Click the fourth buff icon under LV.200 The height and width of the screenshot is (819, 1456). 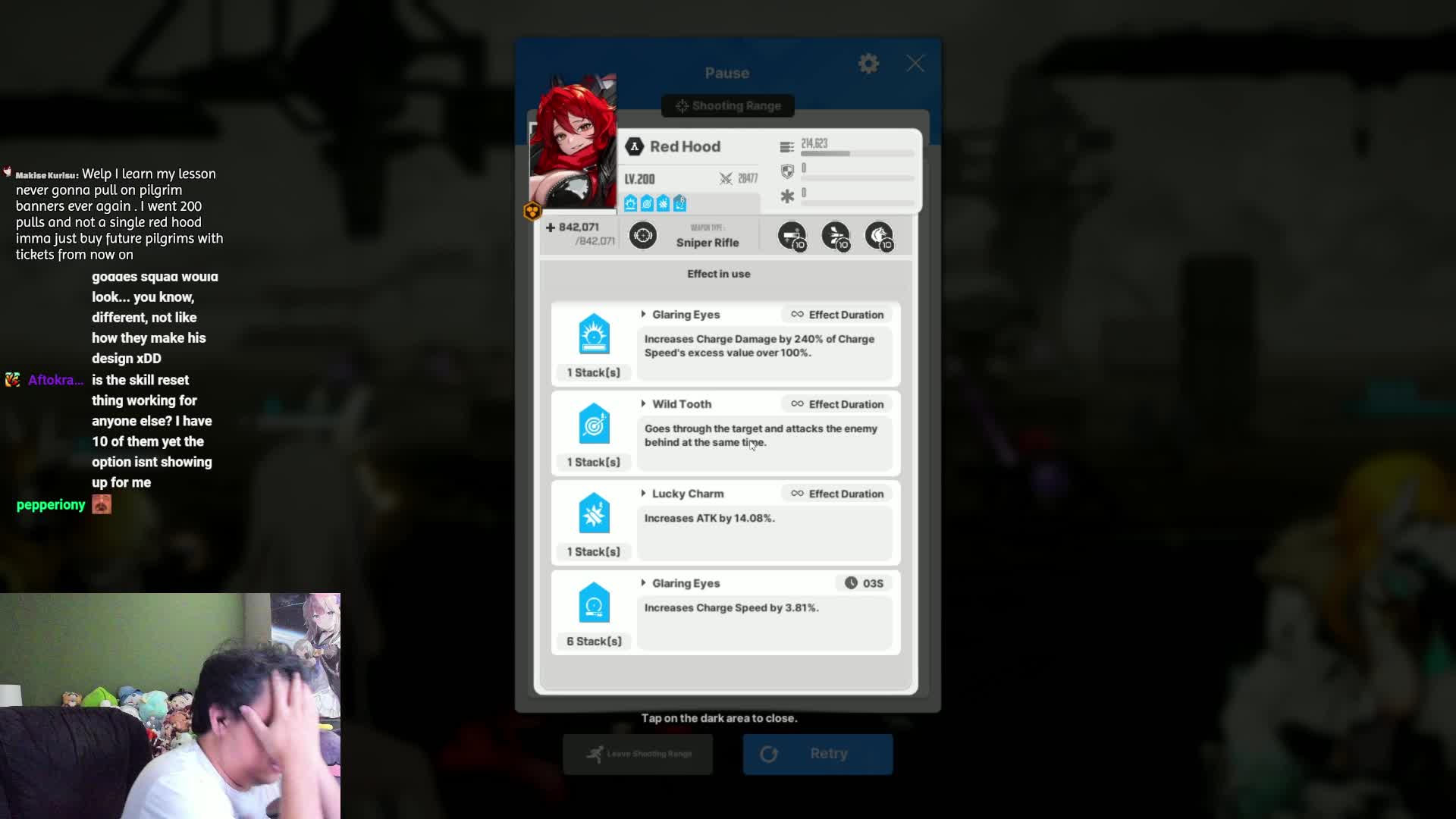pyautogui.click(x=680, y=203)
